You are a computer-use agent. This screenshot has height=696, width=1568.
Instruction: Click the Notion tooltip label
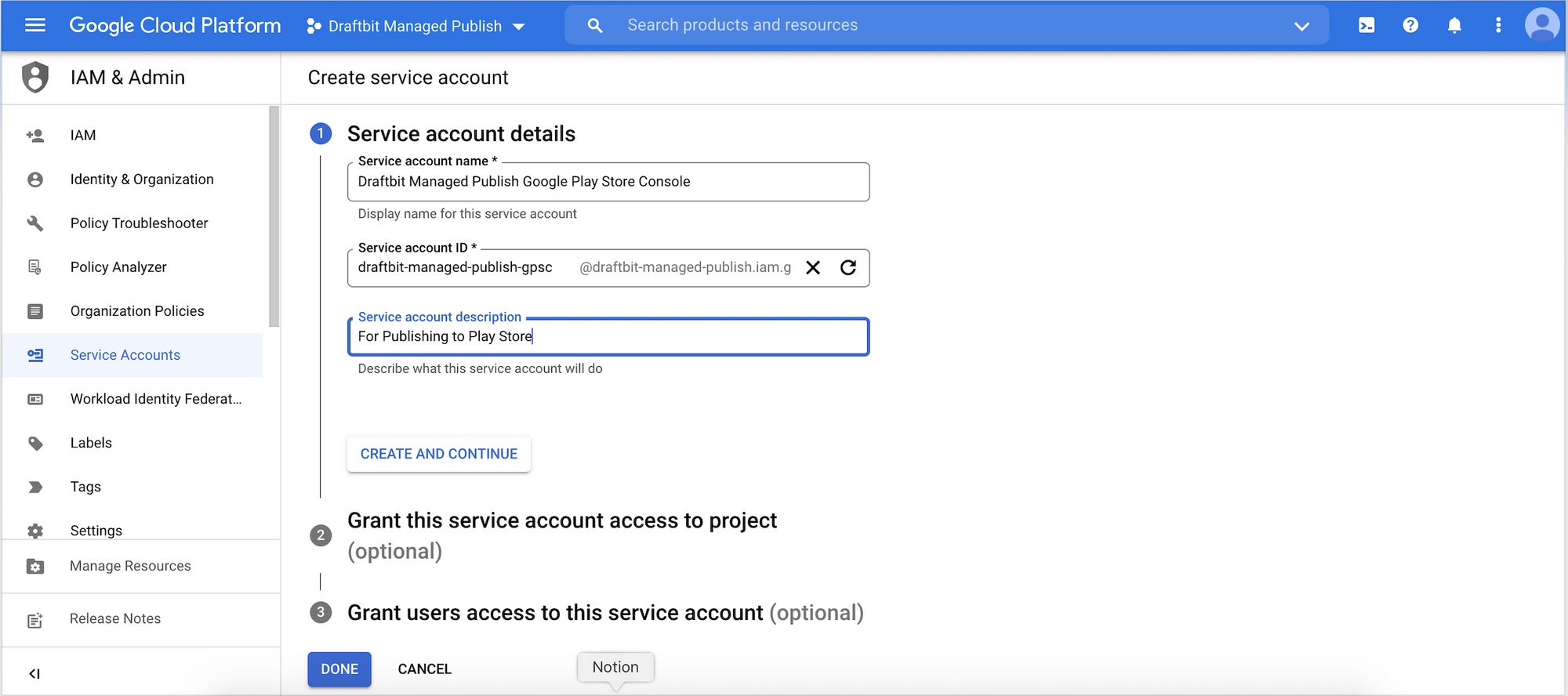tap(615, 667)
